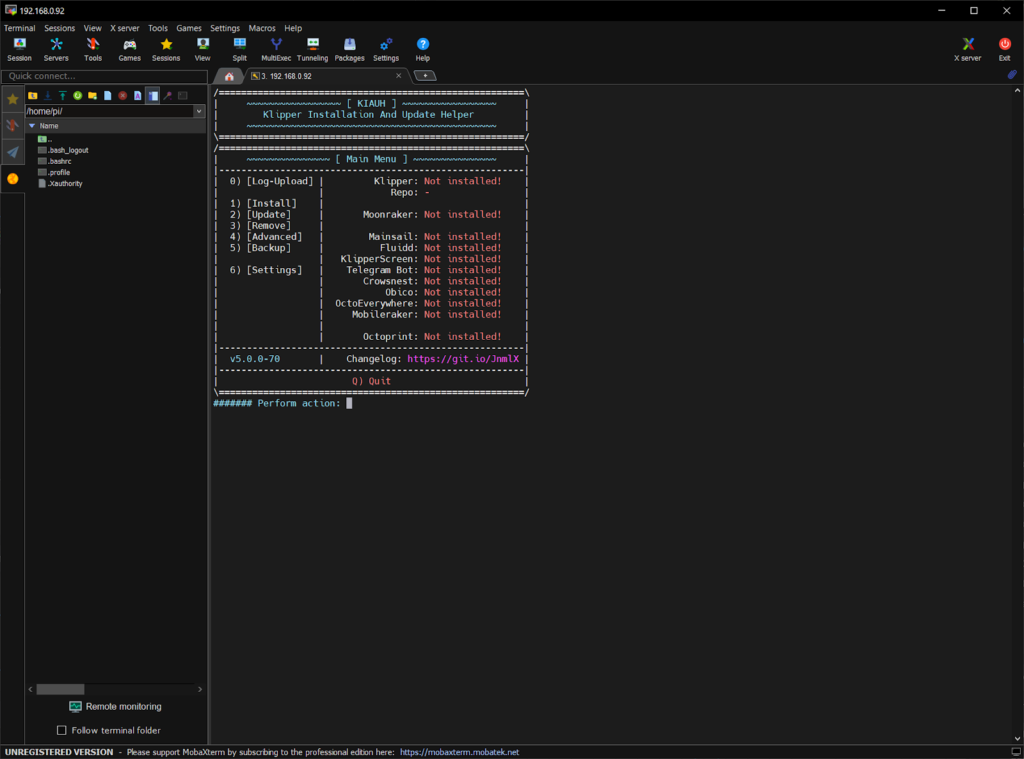
Task: Select the .. parent folder entry
Action: 45,139
